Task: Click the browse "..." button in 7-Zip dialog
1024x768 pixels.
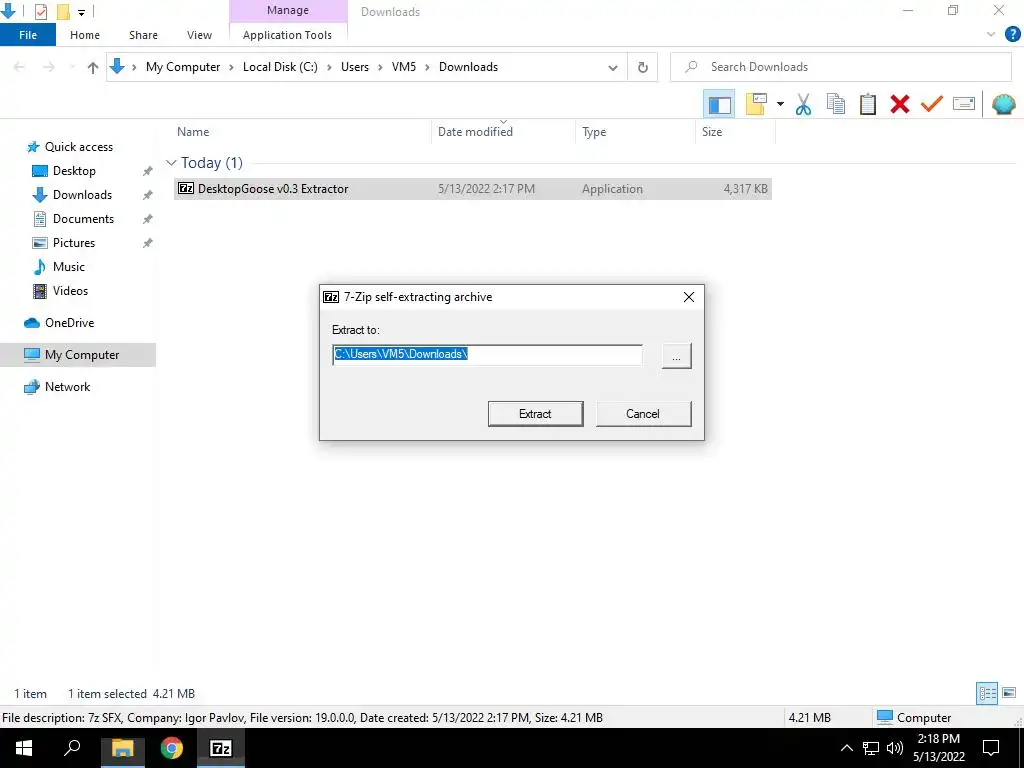Action: point(676,356)
